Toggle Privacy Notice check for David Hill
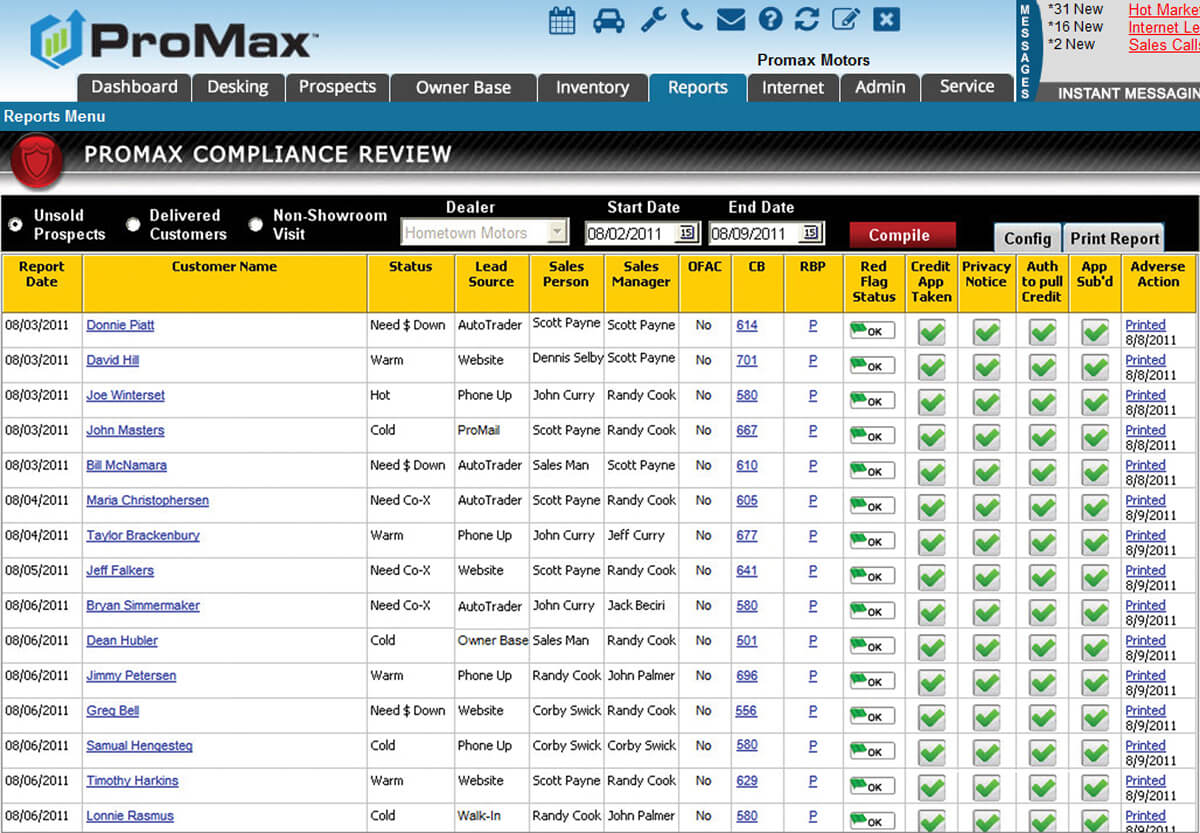The image size is (1200, 833). coord(987,367)
